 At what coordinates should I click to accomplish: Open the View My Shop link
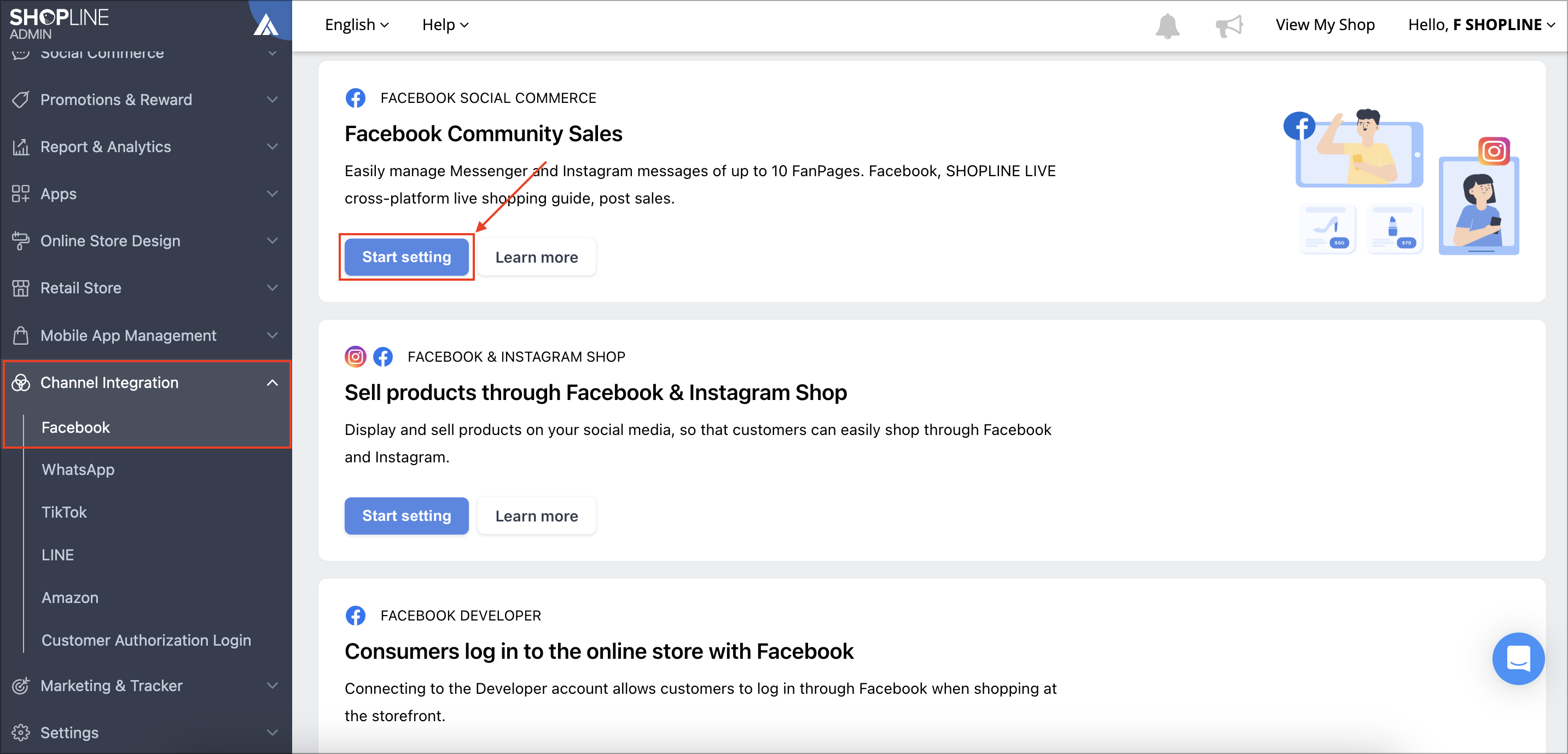tap(1325, 25)
